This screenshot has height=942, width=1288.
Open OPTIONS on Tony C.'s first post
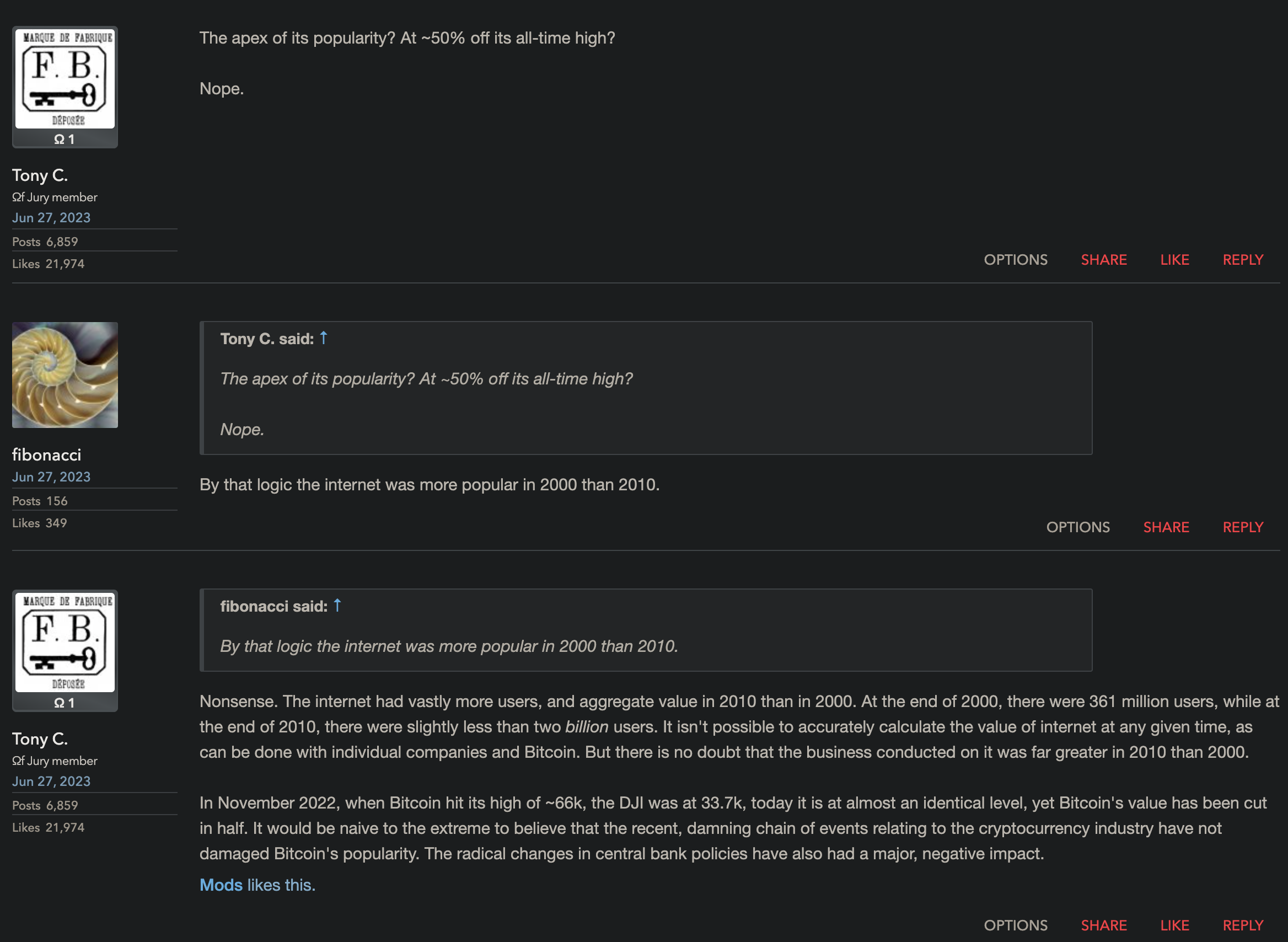(x=1015, y=260)
